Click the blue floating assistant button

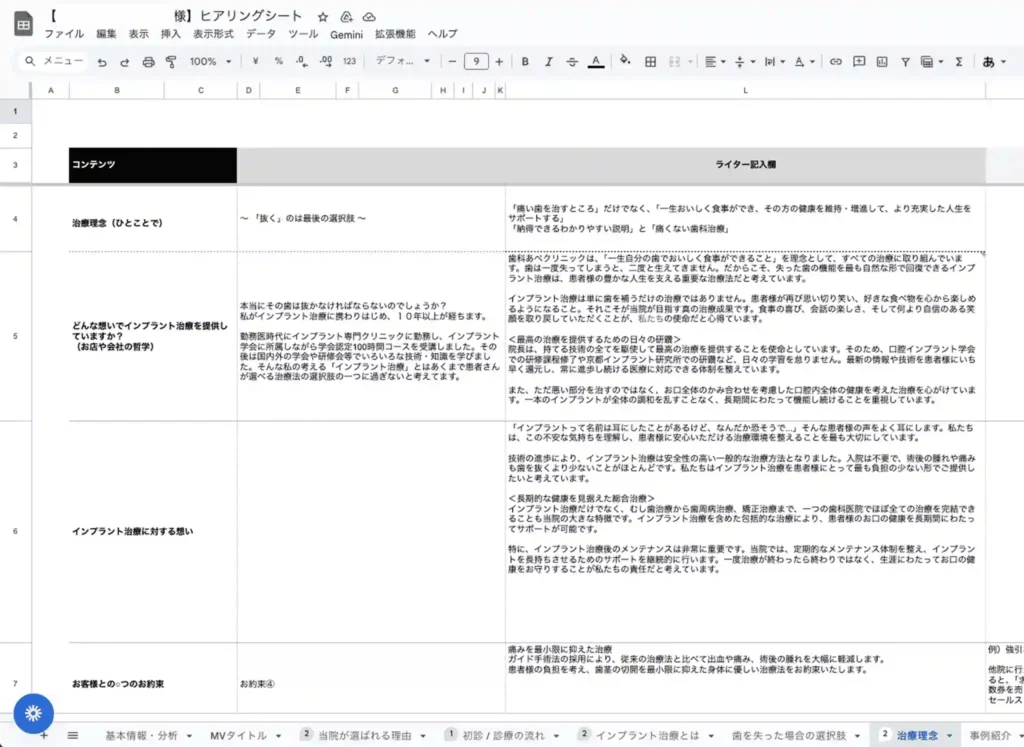point(33,713)
